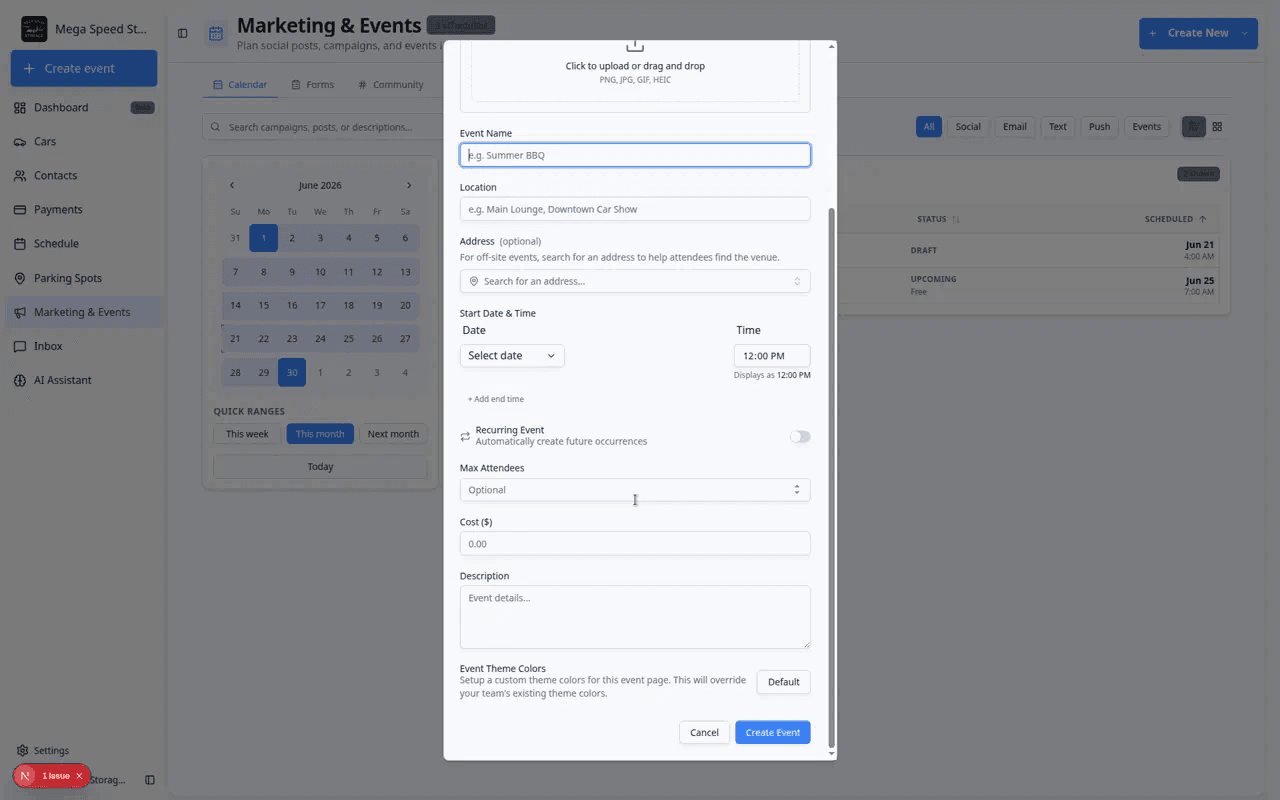This screenshot has height=800, width=1280.
Task: Click the Create event sidebar button
Action: [84, 68]
